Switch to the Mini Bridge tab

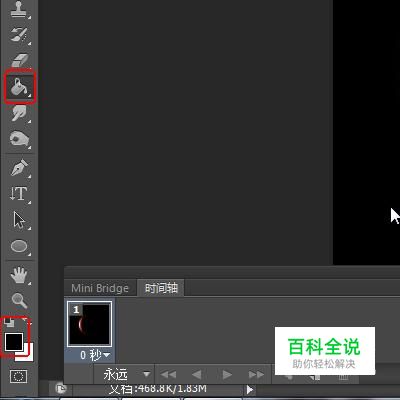tap(100, 288)
